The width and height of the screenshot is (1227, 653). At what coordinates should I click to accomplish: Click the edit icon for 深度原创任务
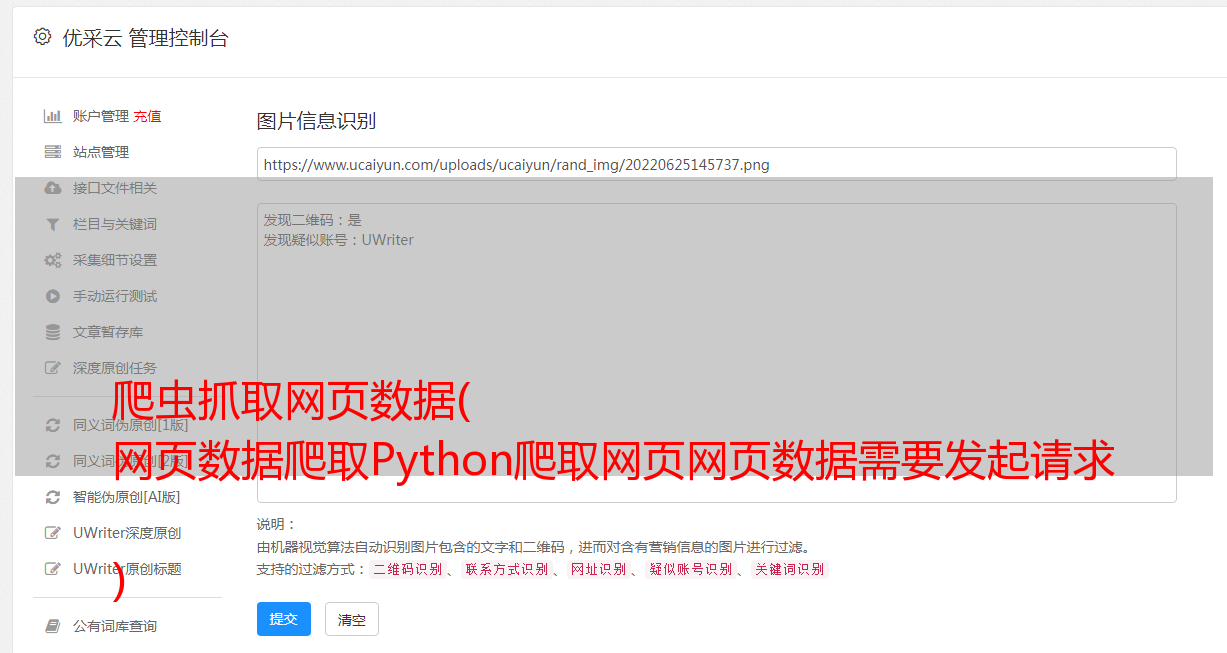coord(53,368)
